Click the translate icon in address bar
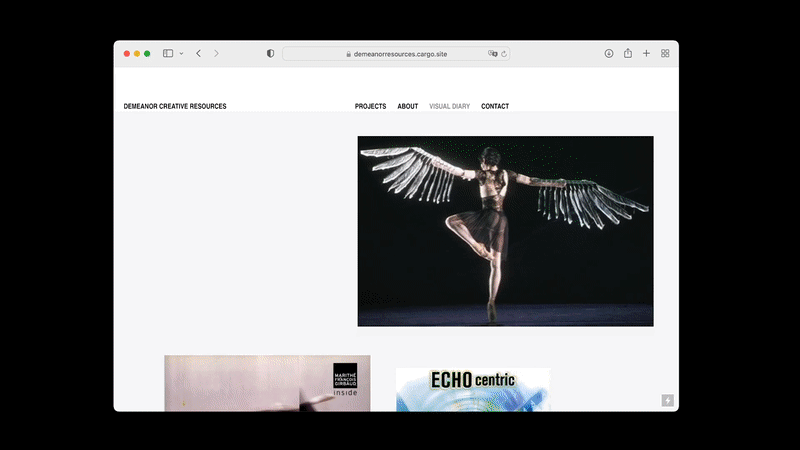The width and height of the screenshot is (800, 450). click(x=492, y=54)
